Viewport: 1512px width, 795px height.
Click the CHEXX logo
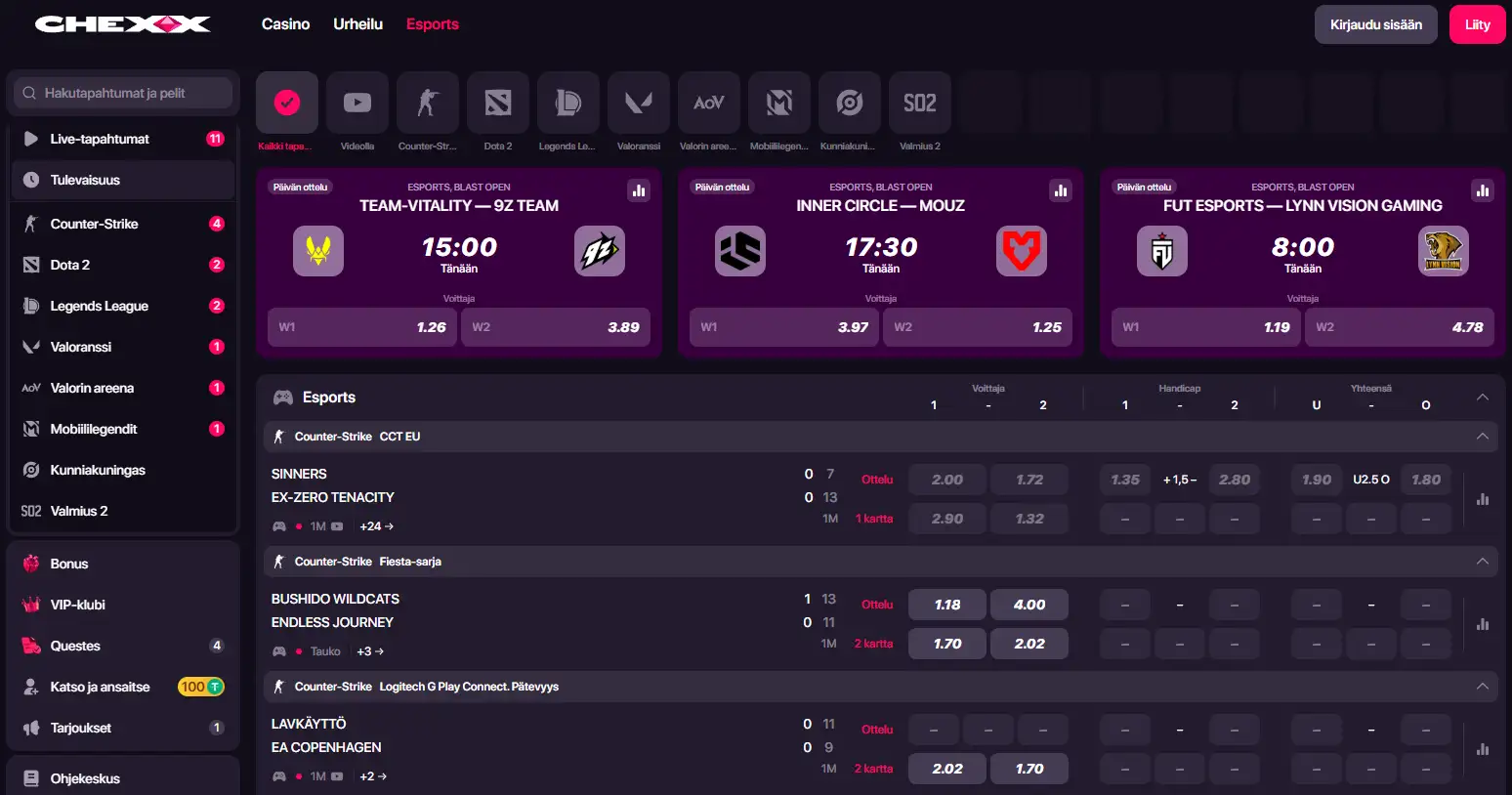tap(123, 24)
